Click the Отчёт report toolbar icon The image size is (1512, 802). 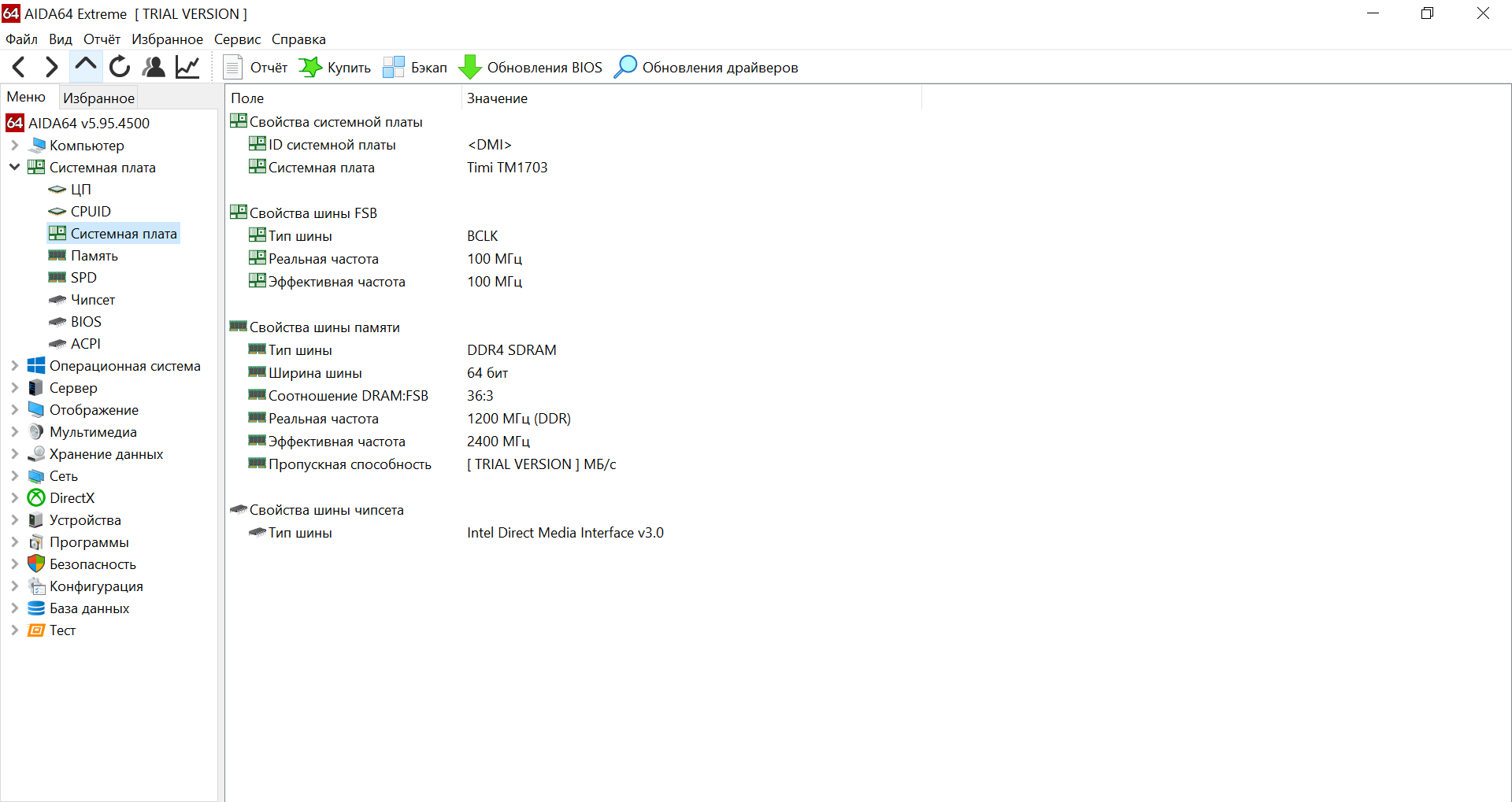point(232,68)
